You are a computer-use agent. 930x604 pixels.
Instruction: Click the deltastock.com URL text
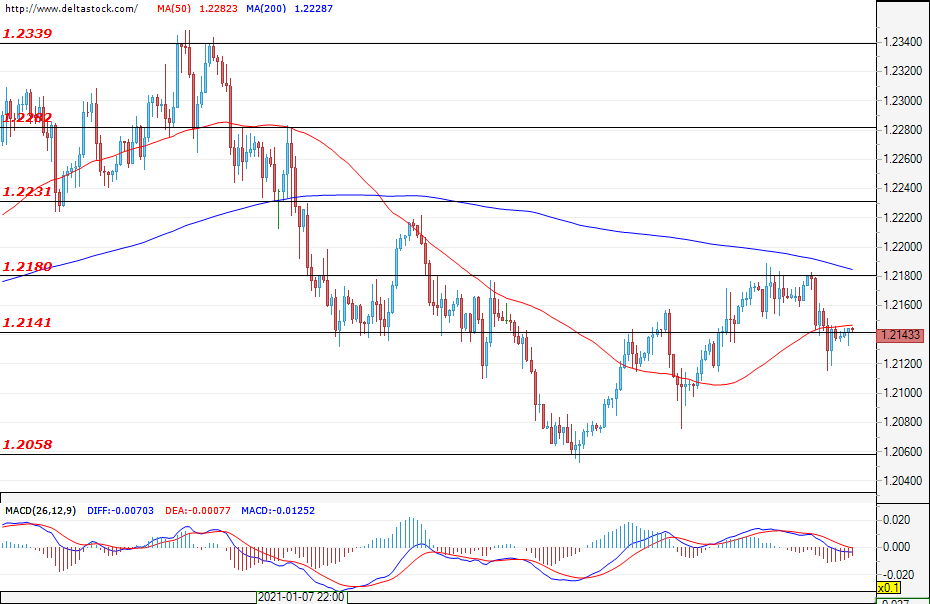[x=72, y=9]
